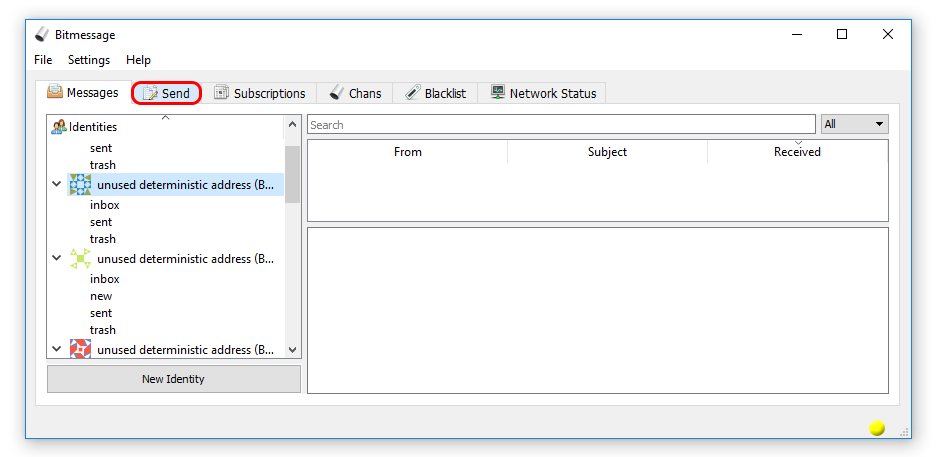
Task: Open the All filter dropdown
Action: [854, 124]
